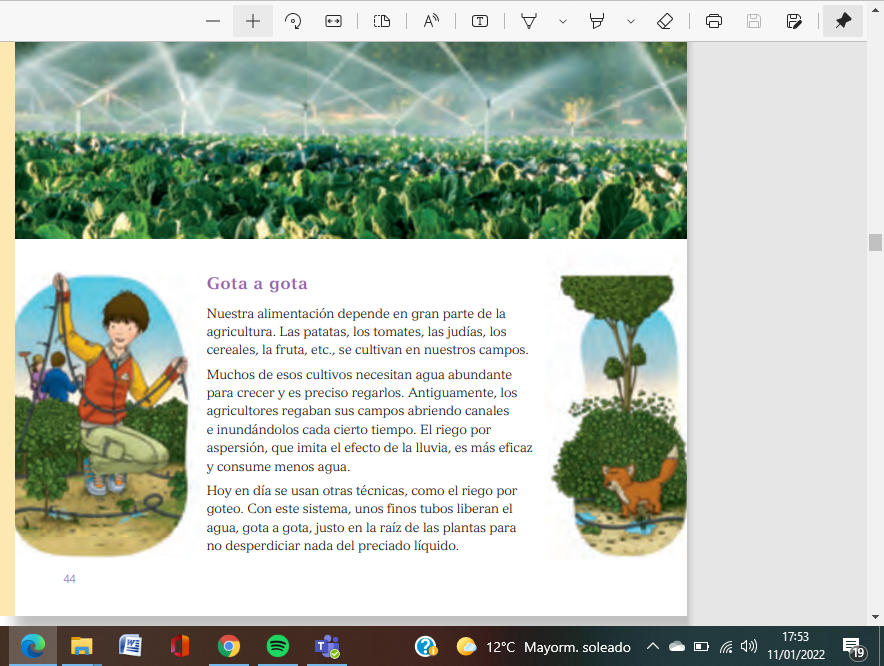
Task: Rotate the PDF page
Action: [293, 21]
